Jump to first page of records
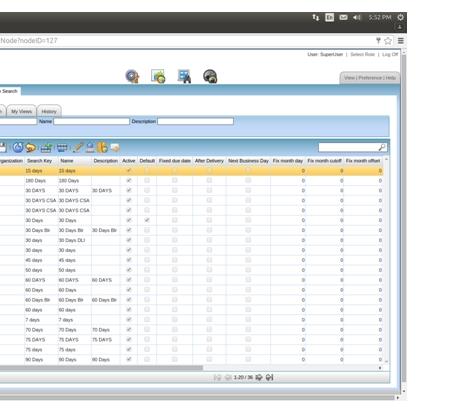The image size is (464, 408). [217, 377]
